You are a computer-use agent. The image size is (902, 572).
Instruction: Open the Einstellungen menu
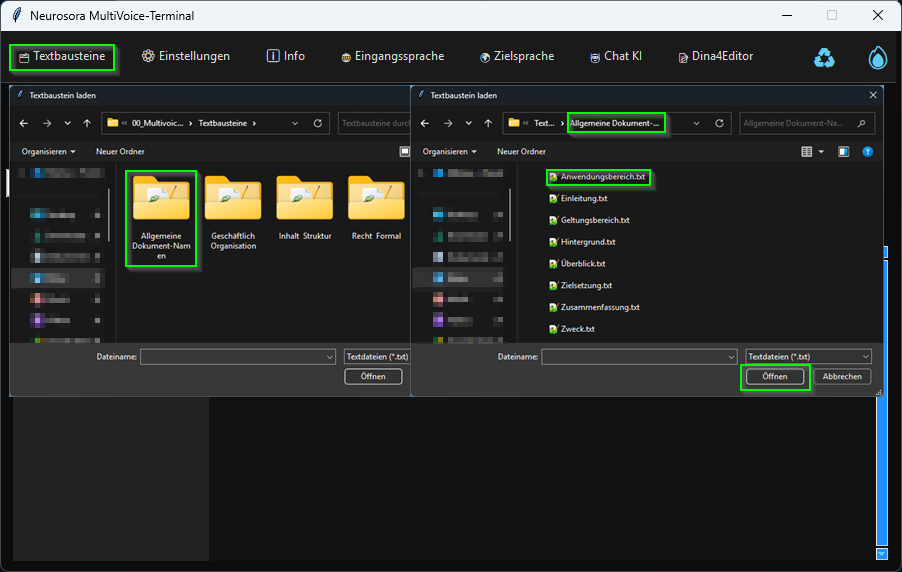coord(186,56)
